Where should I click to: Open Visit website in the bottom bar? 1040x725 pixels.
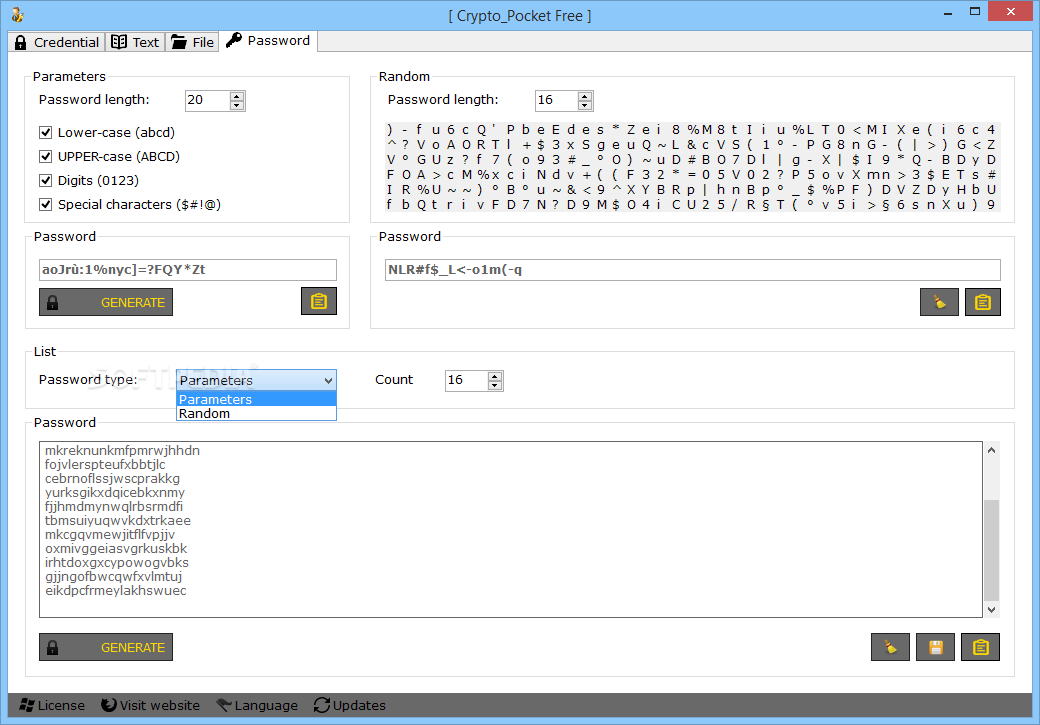151,705
